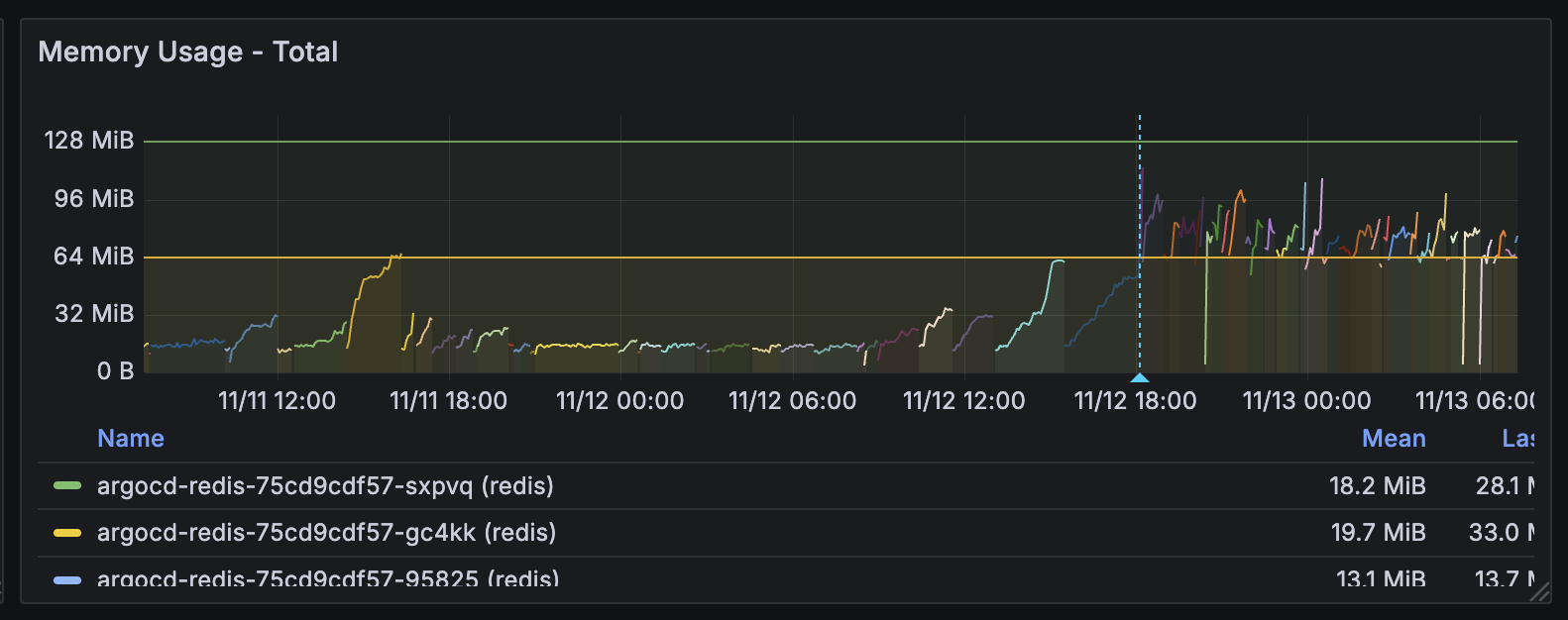This screenshot has height=620, width=1568.
Task: Sort legend by the Last column header
Action: point(1518,438)
